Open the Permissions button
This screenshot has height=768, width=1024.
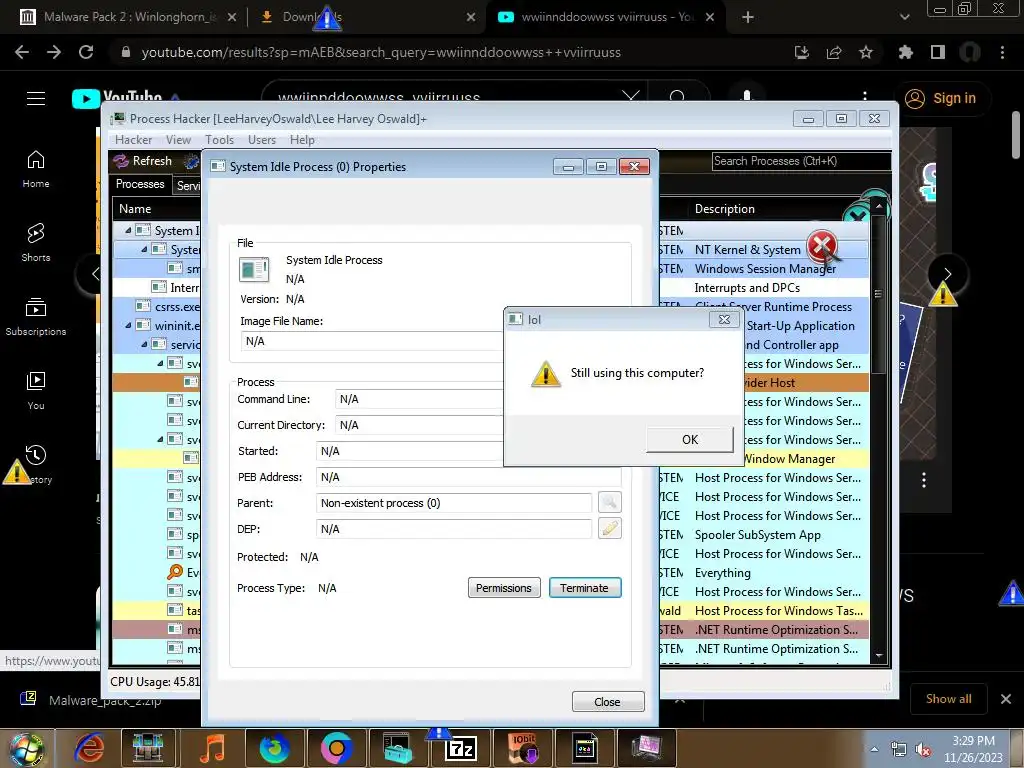coord(504,588)
